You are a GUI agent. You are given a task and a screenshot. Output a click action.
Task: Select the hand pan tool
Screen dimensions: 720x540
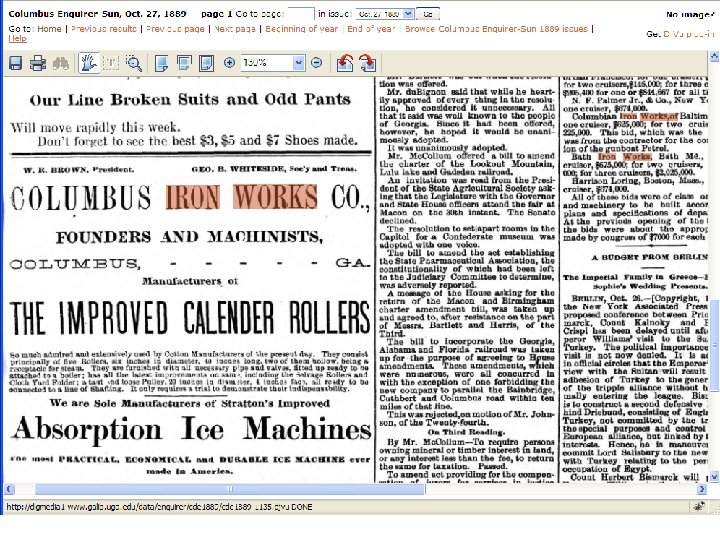point(89,63)
